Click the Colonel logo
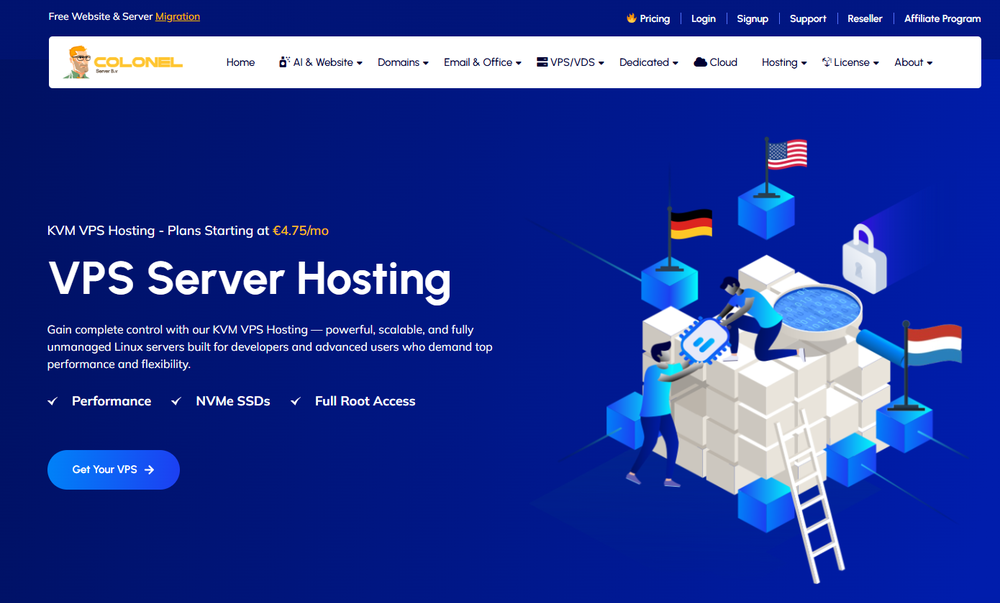Image resolution: width=1000 pixels, height=603 pixels. click(120, 62)
